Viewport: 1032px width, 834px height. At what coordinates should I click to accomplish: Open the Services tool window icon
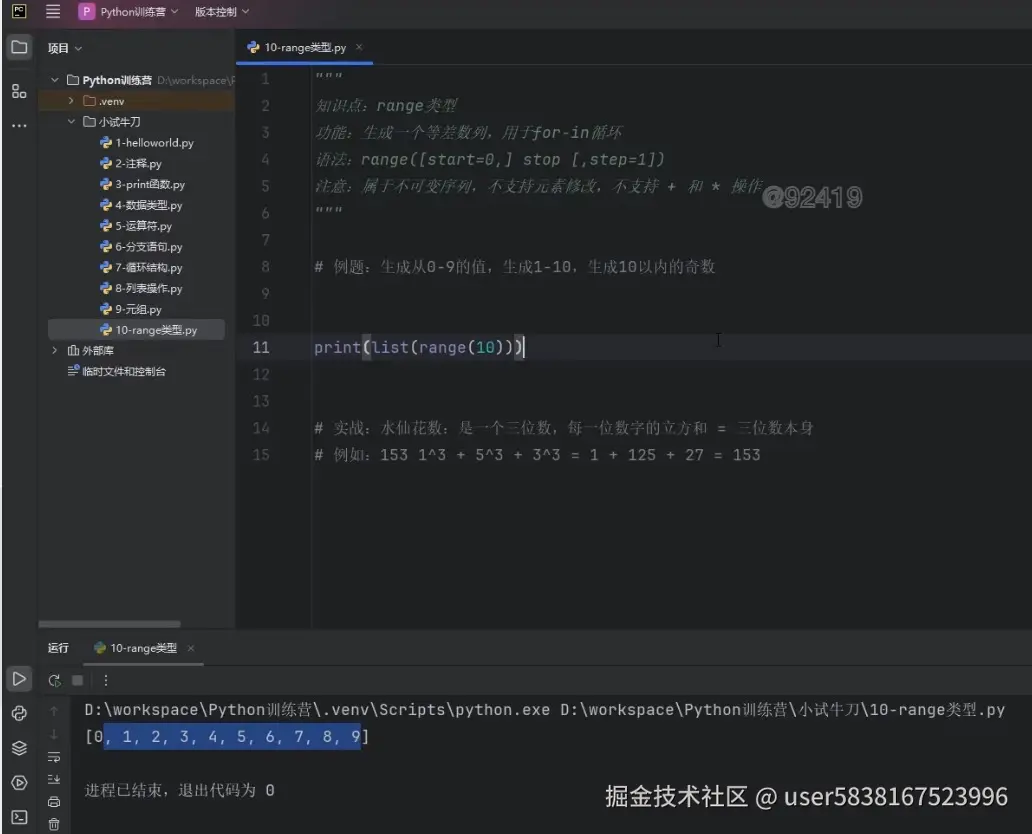click(x=19, y=781)
